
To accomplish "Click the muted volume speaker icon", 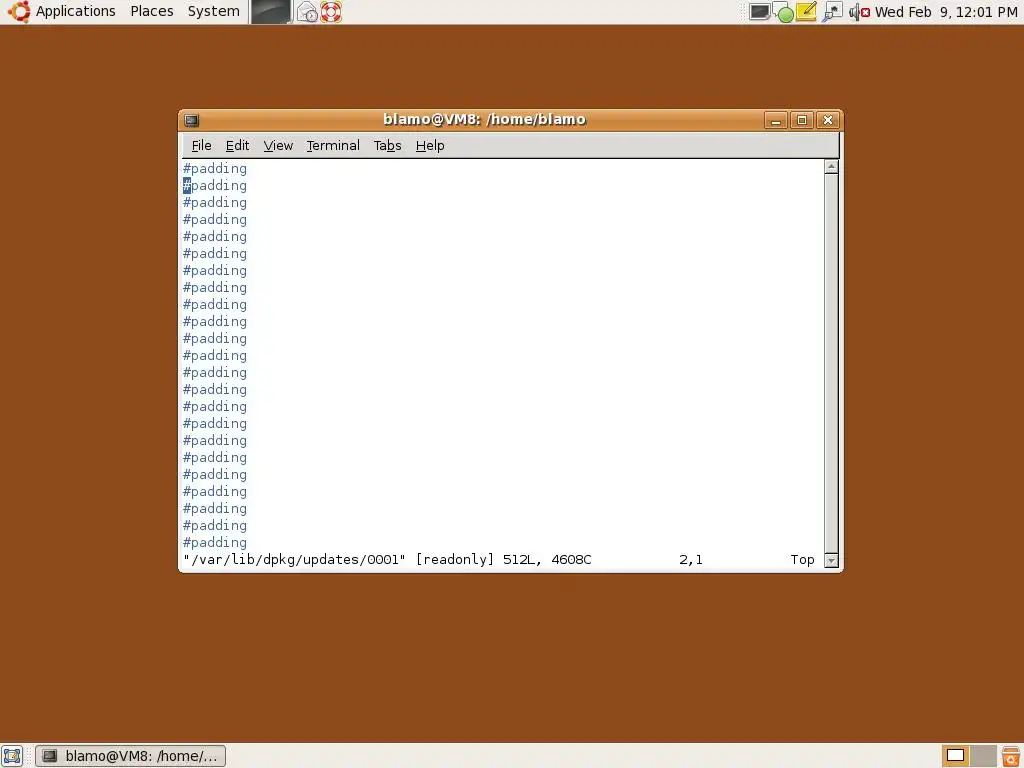I will point(859,12).
